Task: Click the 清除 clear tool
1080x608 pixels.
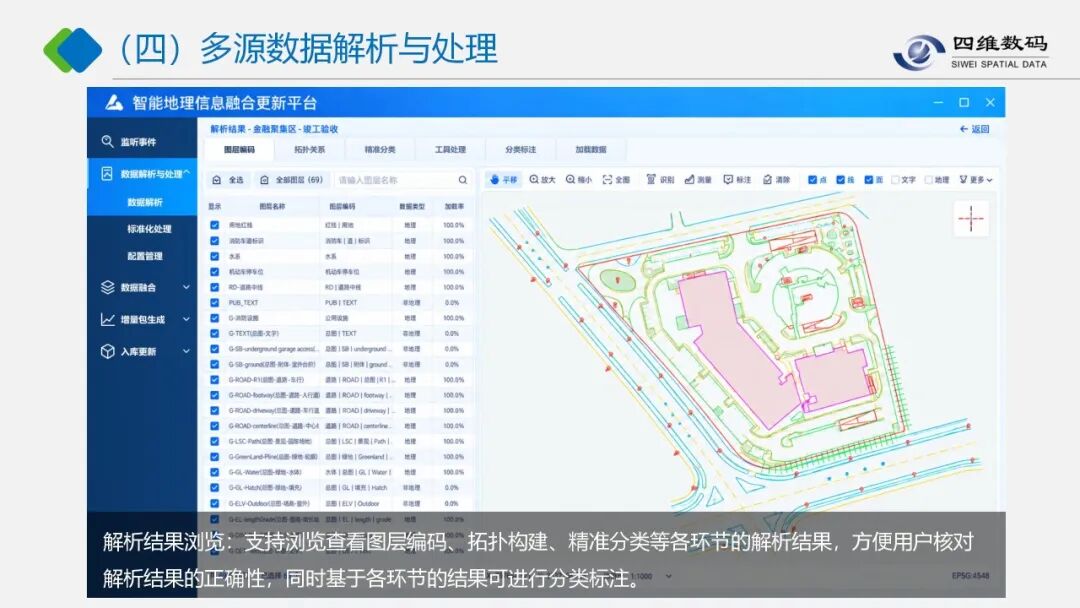Action: click(x=776, y=180)
